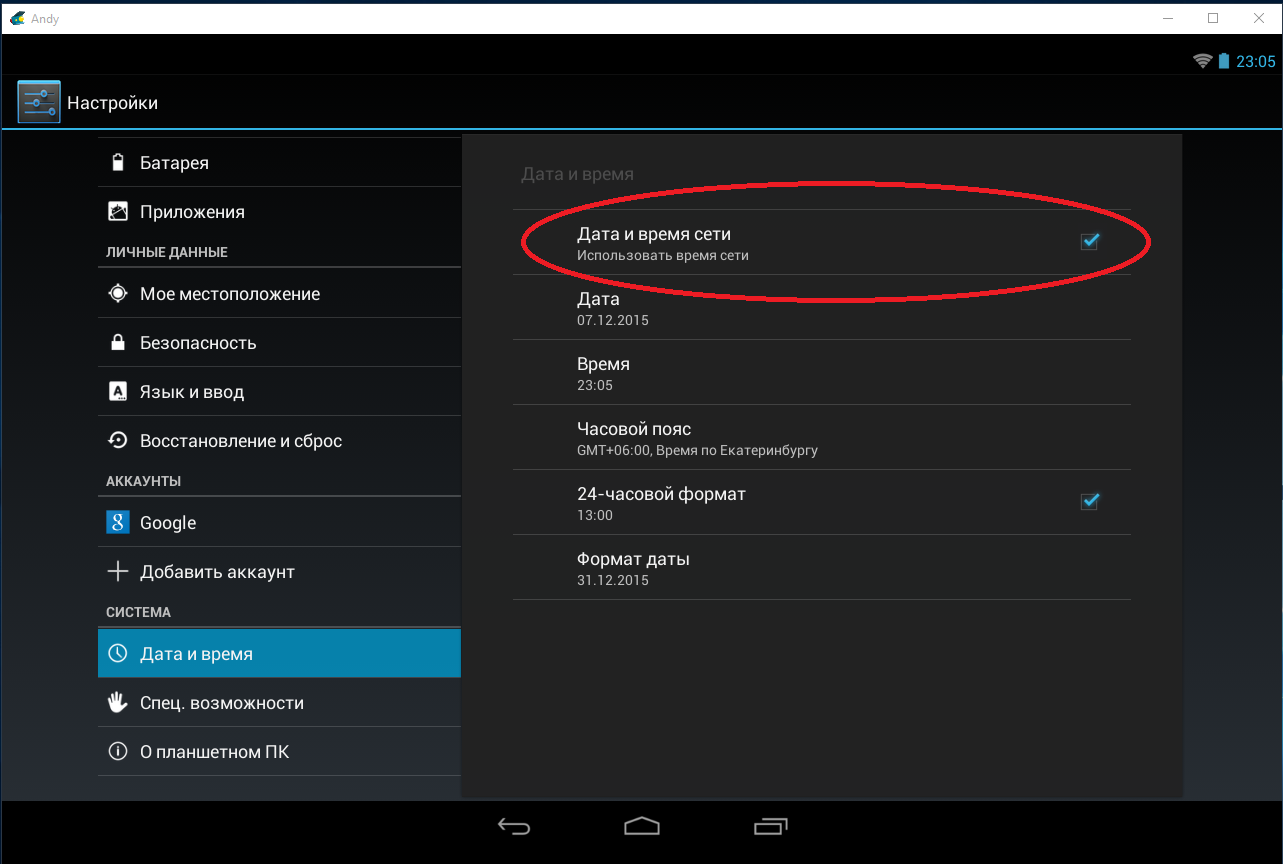Click the Настройки title text
The height and width of the screenshot is (864, 1283).
point(112,103)
